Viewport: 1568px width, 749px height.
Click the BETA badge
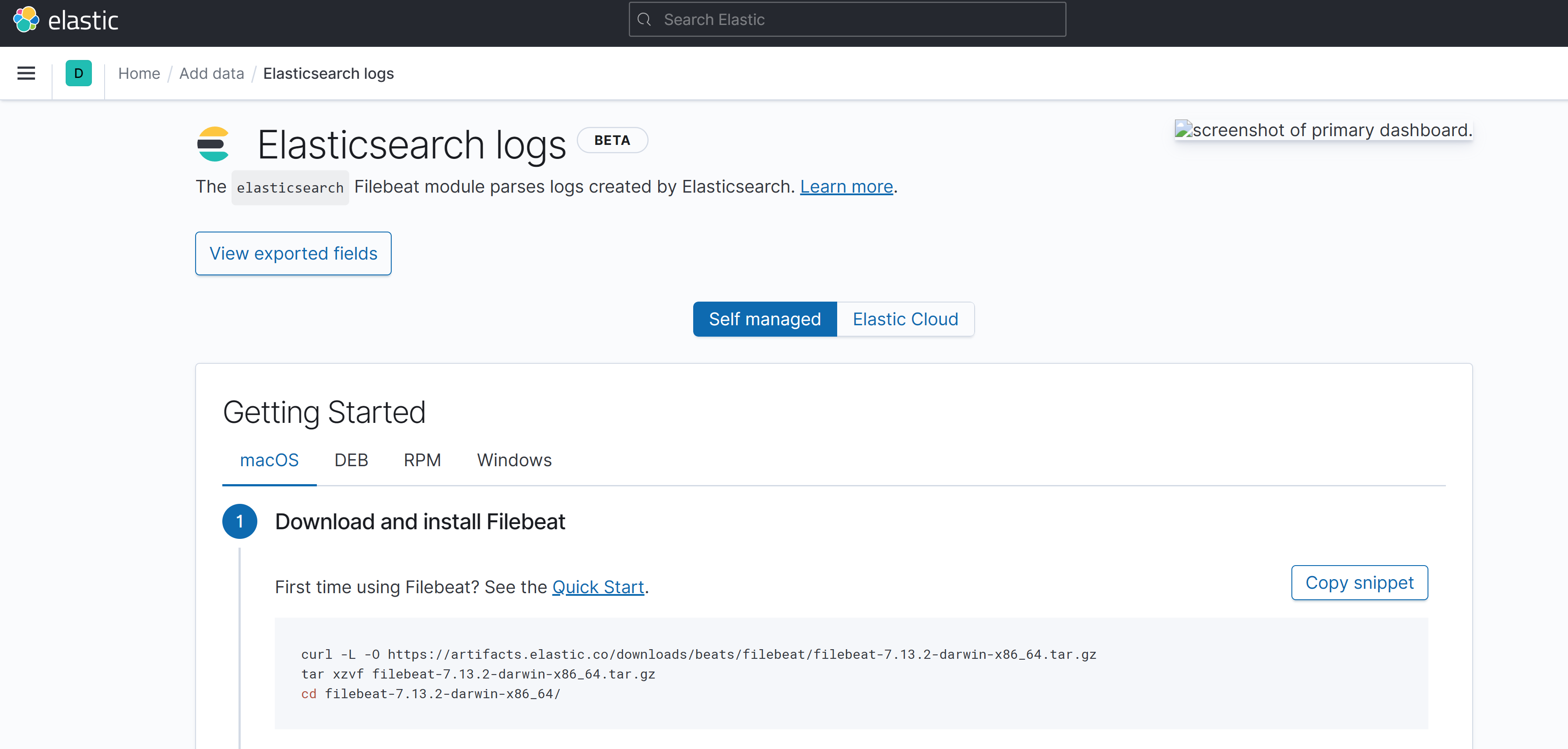(x=612, y=140)
